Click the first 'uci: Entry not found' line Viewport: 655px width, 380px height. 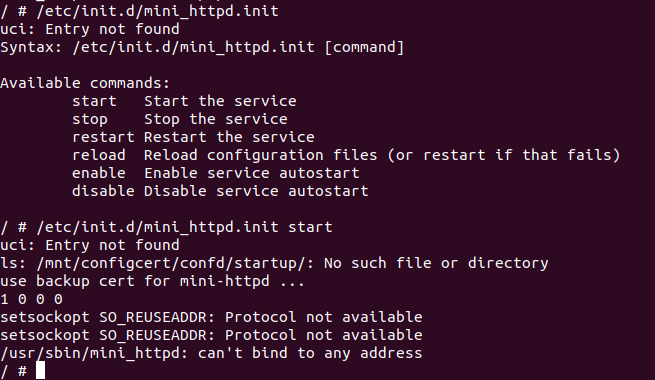pyautogui.click(x=90, y=29)
